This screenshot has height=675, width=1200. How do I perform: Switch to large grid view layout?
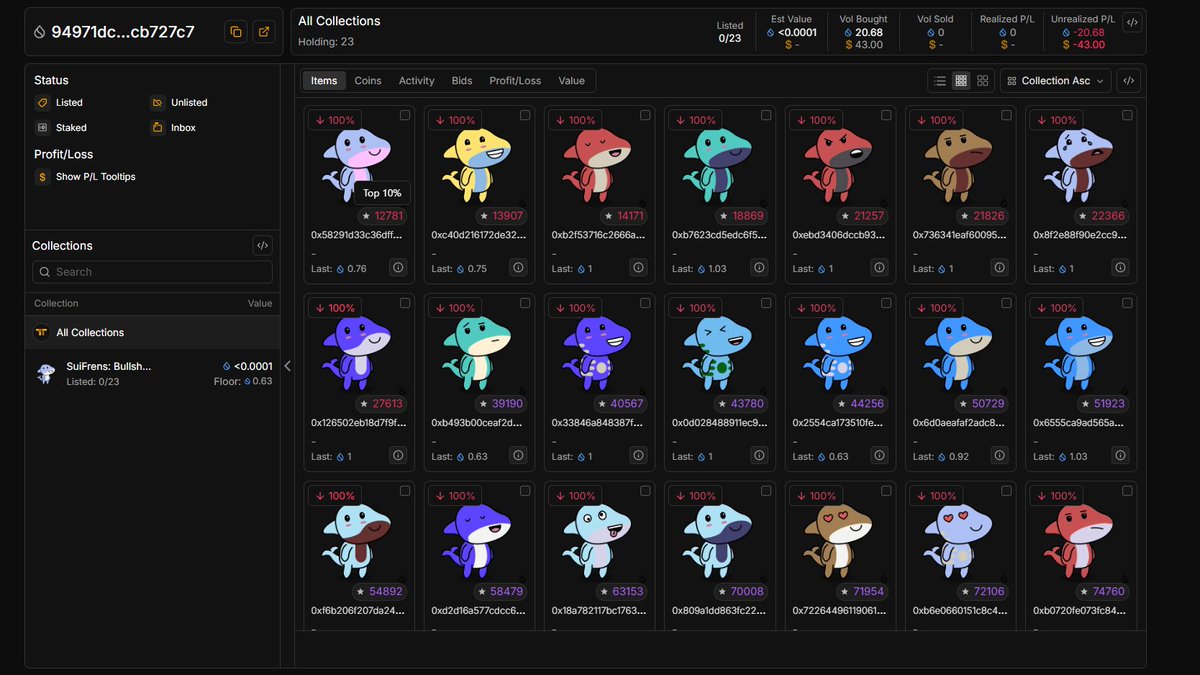[x=983, y=81]
